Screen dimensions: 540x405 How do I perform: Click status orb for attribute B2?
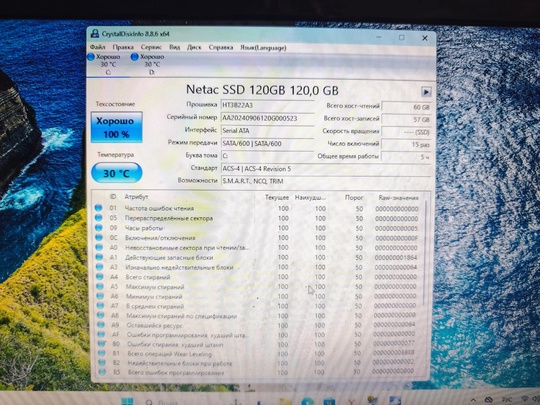point(102,362)
